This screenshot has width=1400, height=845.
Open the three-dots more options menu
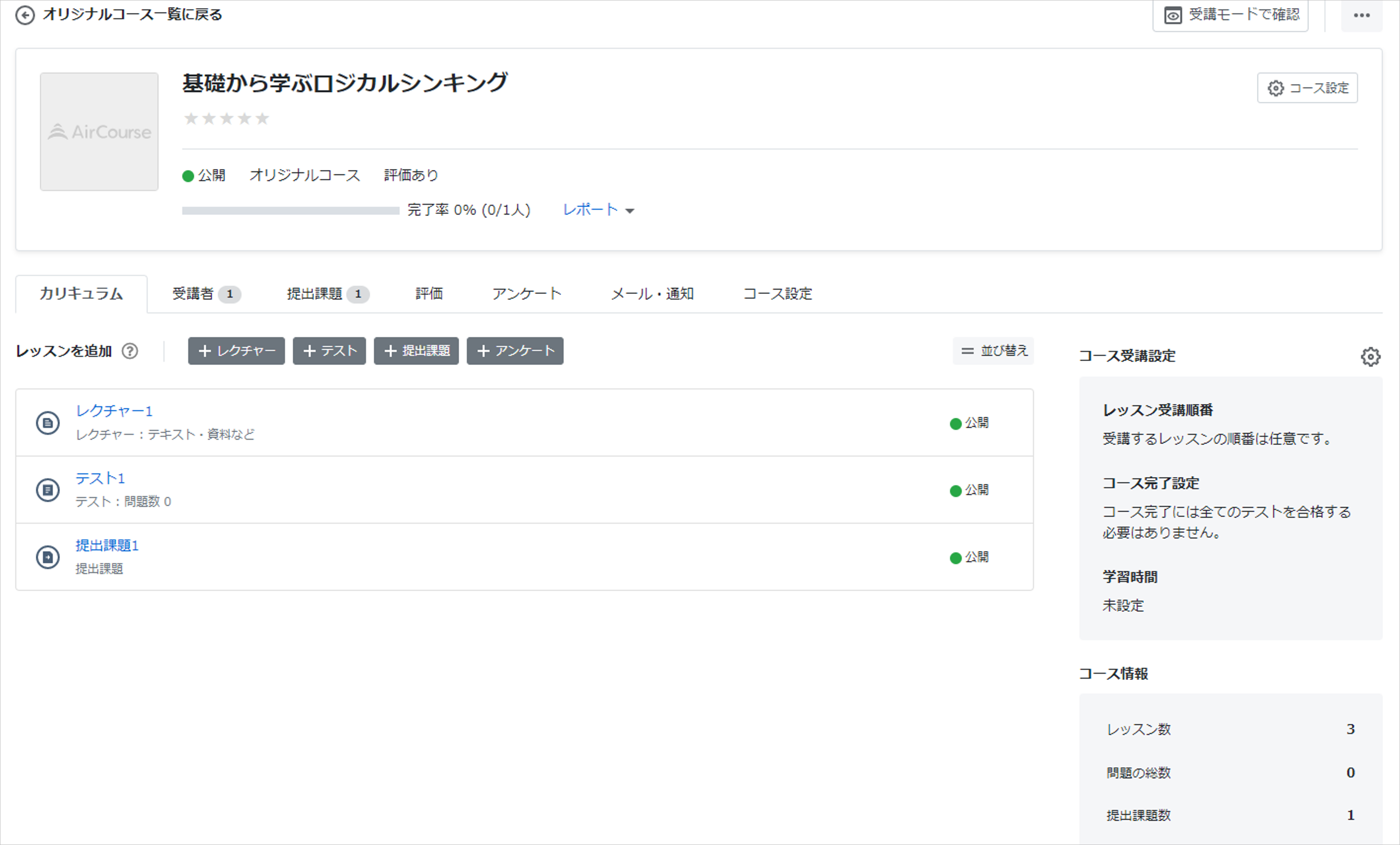1362,15
